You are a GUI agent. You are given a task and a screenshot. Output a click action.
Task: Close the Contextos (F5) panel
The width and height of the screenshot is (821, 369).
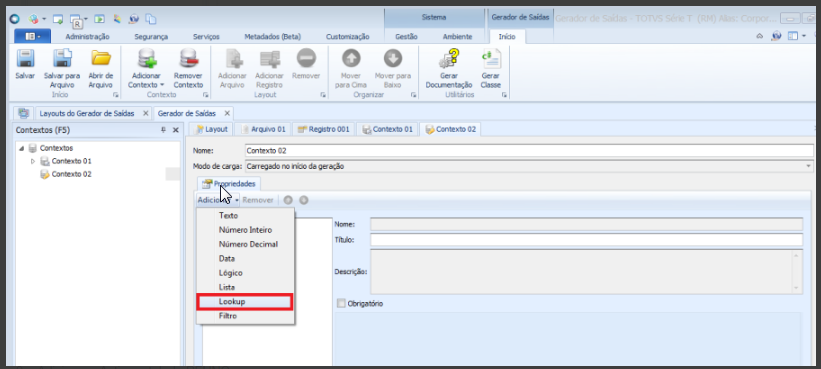[x=176, y=130]
